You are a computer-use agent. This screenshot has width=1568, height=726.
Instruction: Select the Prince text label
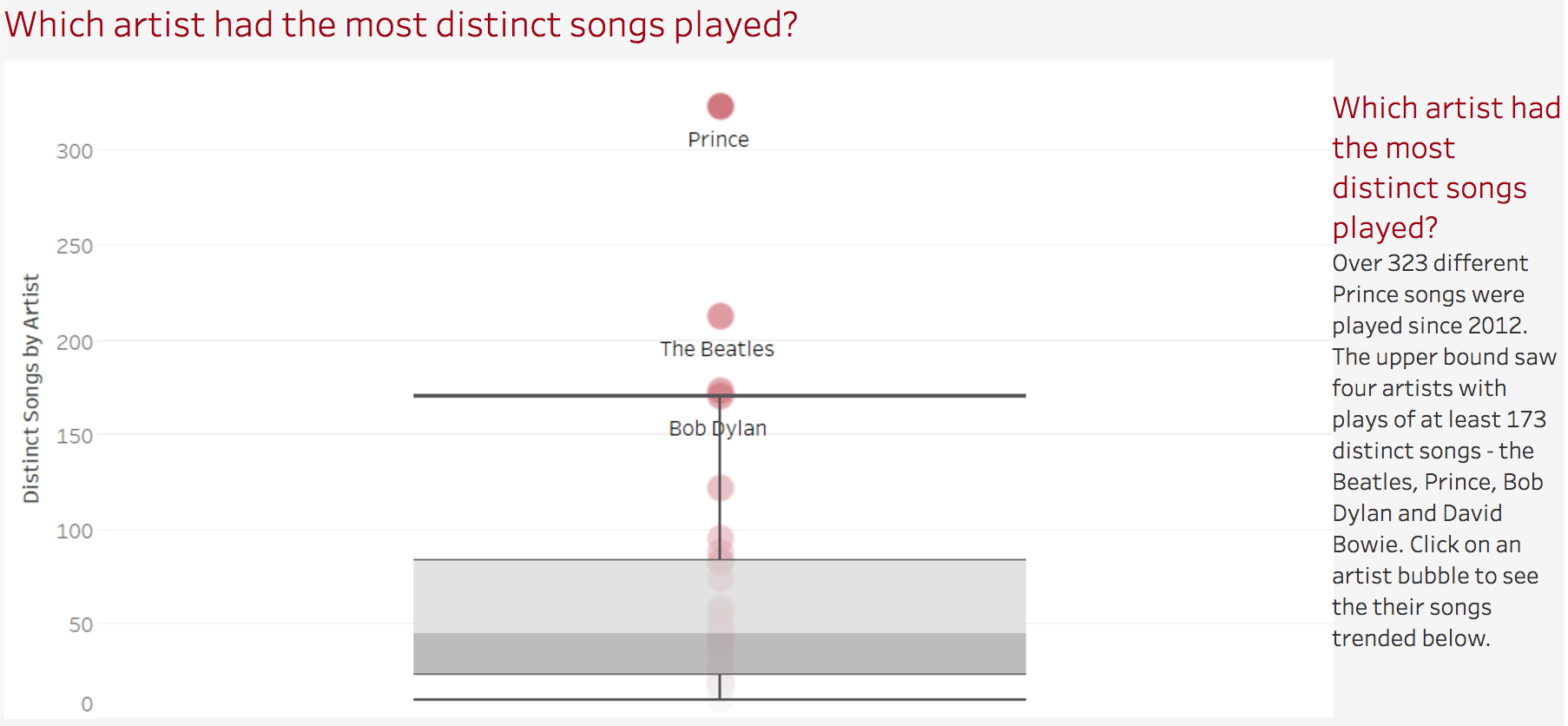[718, 140]
